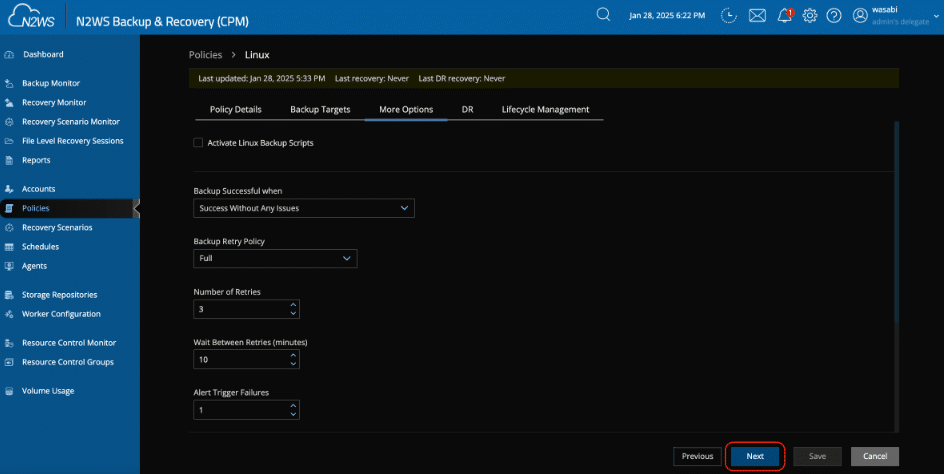Open Storage Repositories in the sidebar

(59, 295)
